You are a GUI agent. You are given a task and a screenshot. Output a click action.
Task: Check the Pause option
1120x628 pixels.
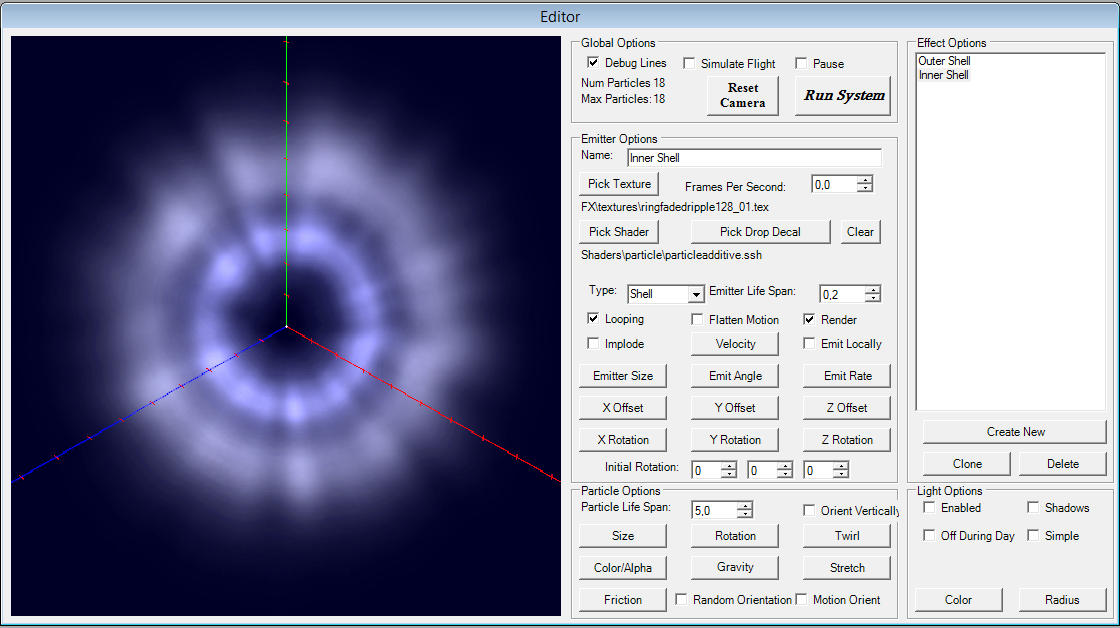801,64
